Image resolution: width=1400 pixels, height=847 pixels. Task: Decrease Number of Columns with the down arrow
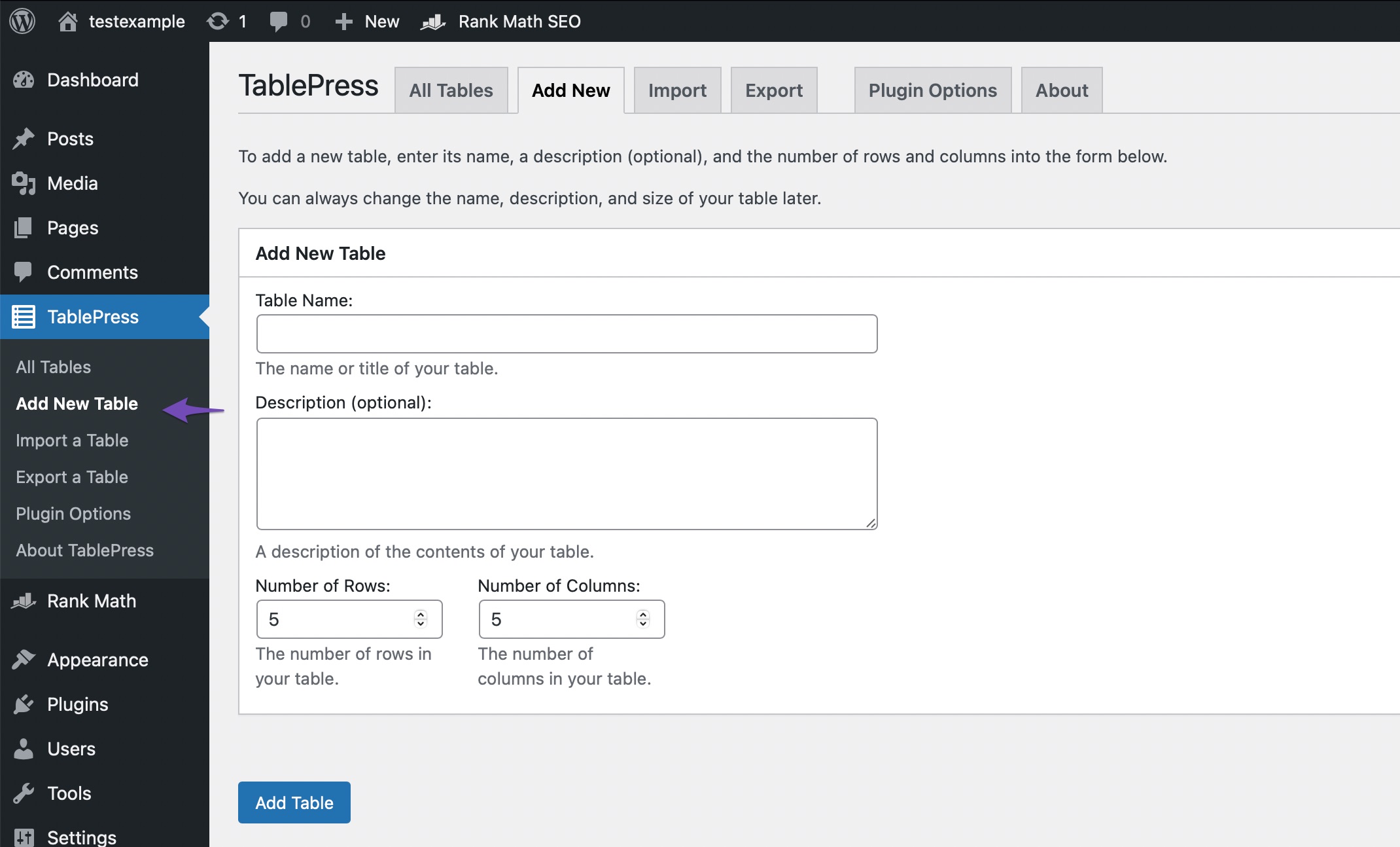(642, 624)
